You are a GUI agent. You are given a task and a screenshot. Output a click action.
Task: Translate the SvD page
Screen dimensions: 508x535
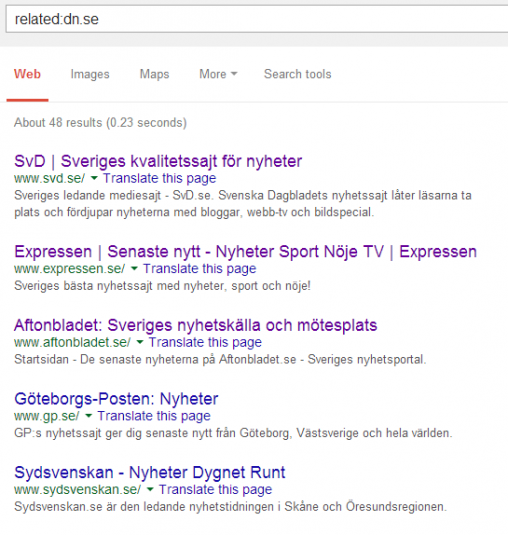point(160,178)
